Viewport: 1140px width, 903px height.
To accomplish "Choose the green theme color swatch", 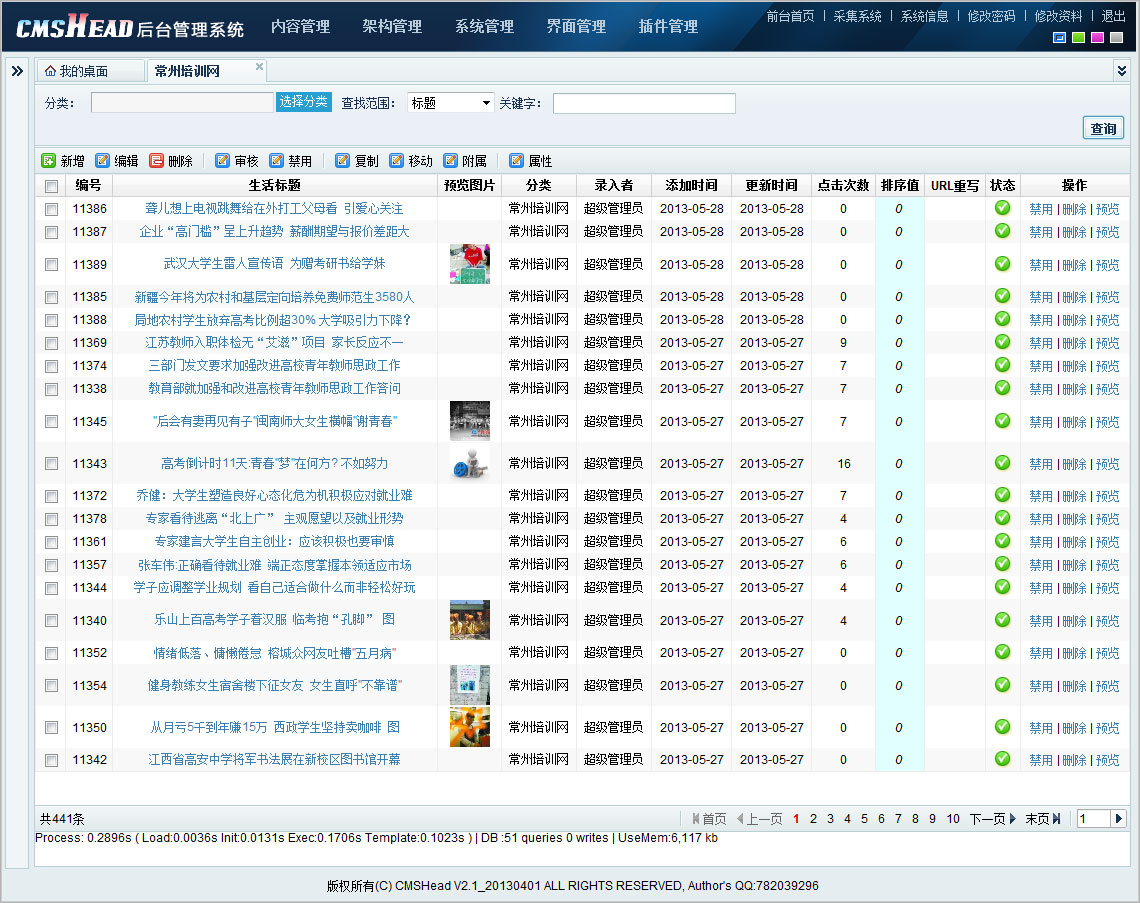I will coord(1078,38).
